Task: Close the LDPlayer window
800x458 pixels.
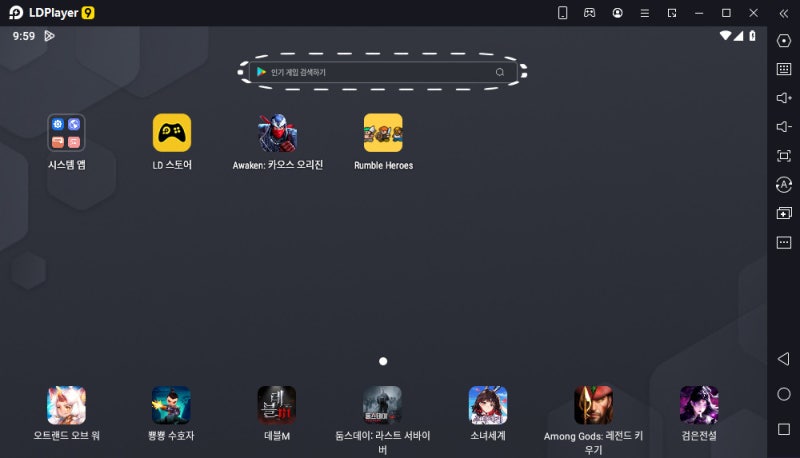Action: [x=753, y=13]
